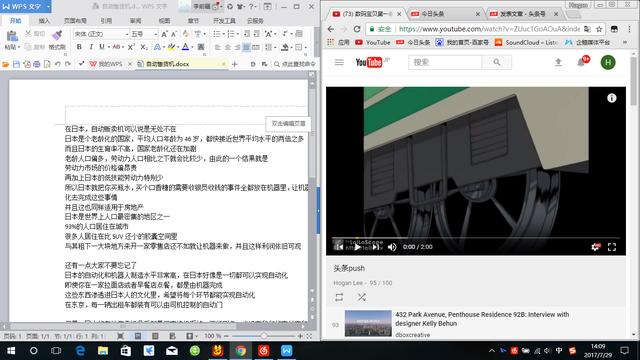Play the YouTube video

tap(357, 247)
